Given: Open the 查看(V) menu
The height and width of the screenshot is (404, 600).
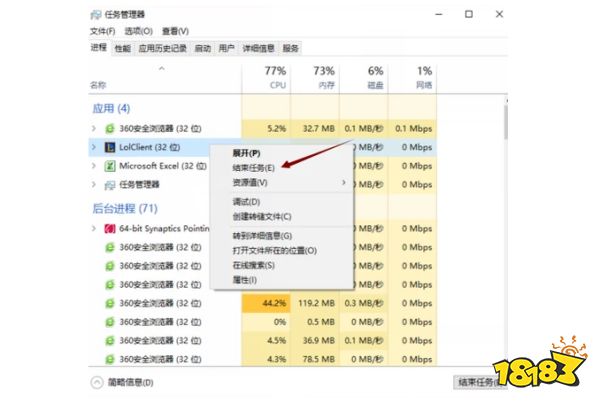Looking at the screenshot, I should pos(175,31).
